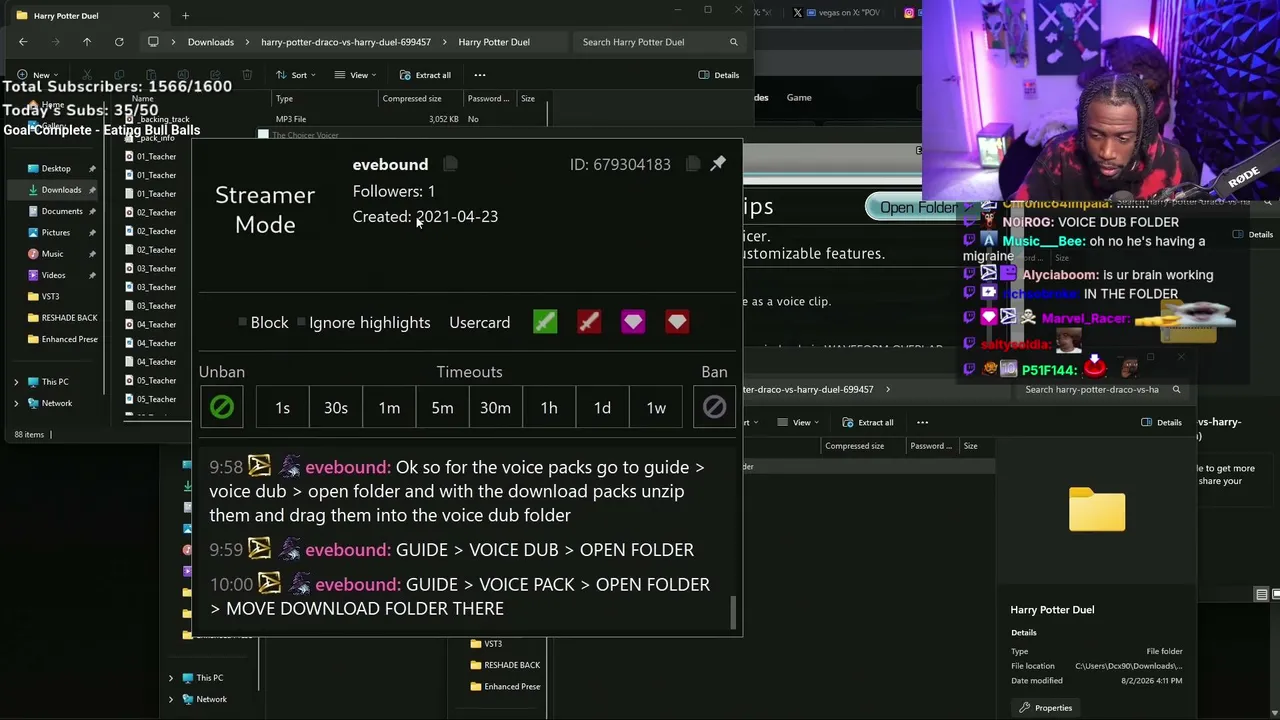Image resolution: width=1280 pixels, height=720 pixels.
Task: Click the red diamond un-VIP icon
Action: point(677,322)
